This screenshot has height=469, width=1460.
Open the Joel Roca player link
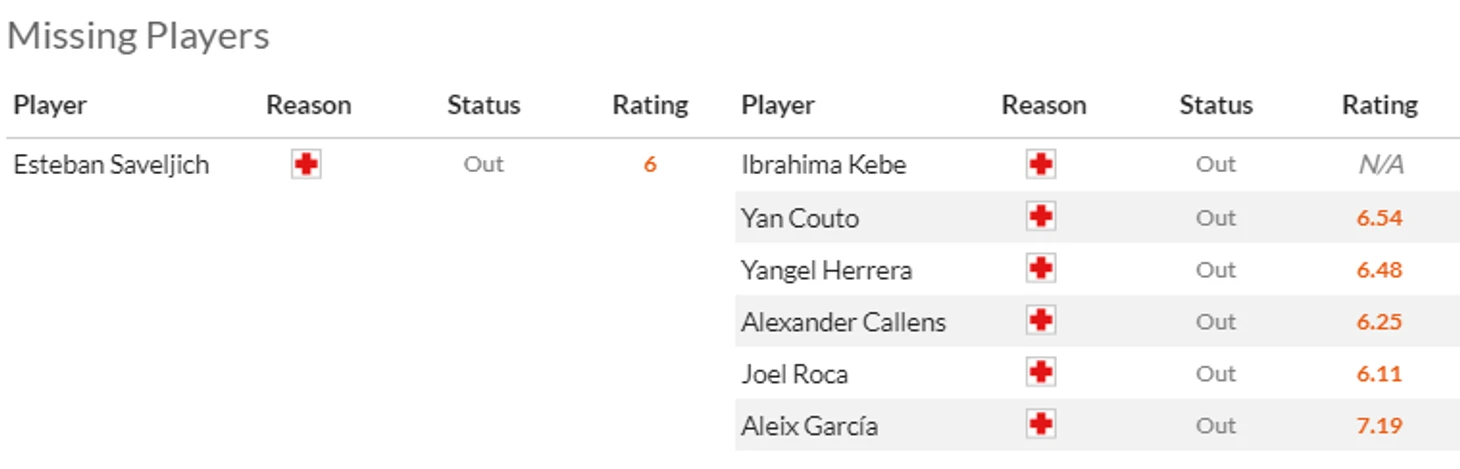pos(794,374)
